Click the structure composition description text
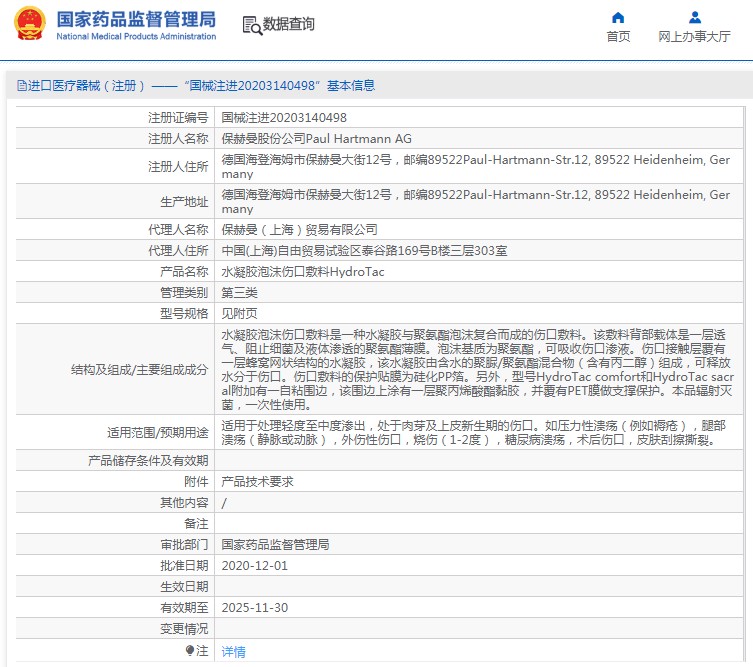Viewport: 753px width, 667px height. (477, 370)
